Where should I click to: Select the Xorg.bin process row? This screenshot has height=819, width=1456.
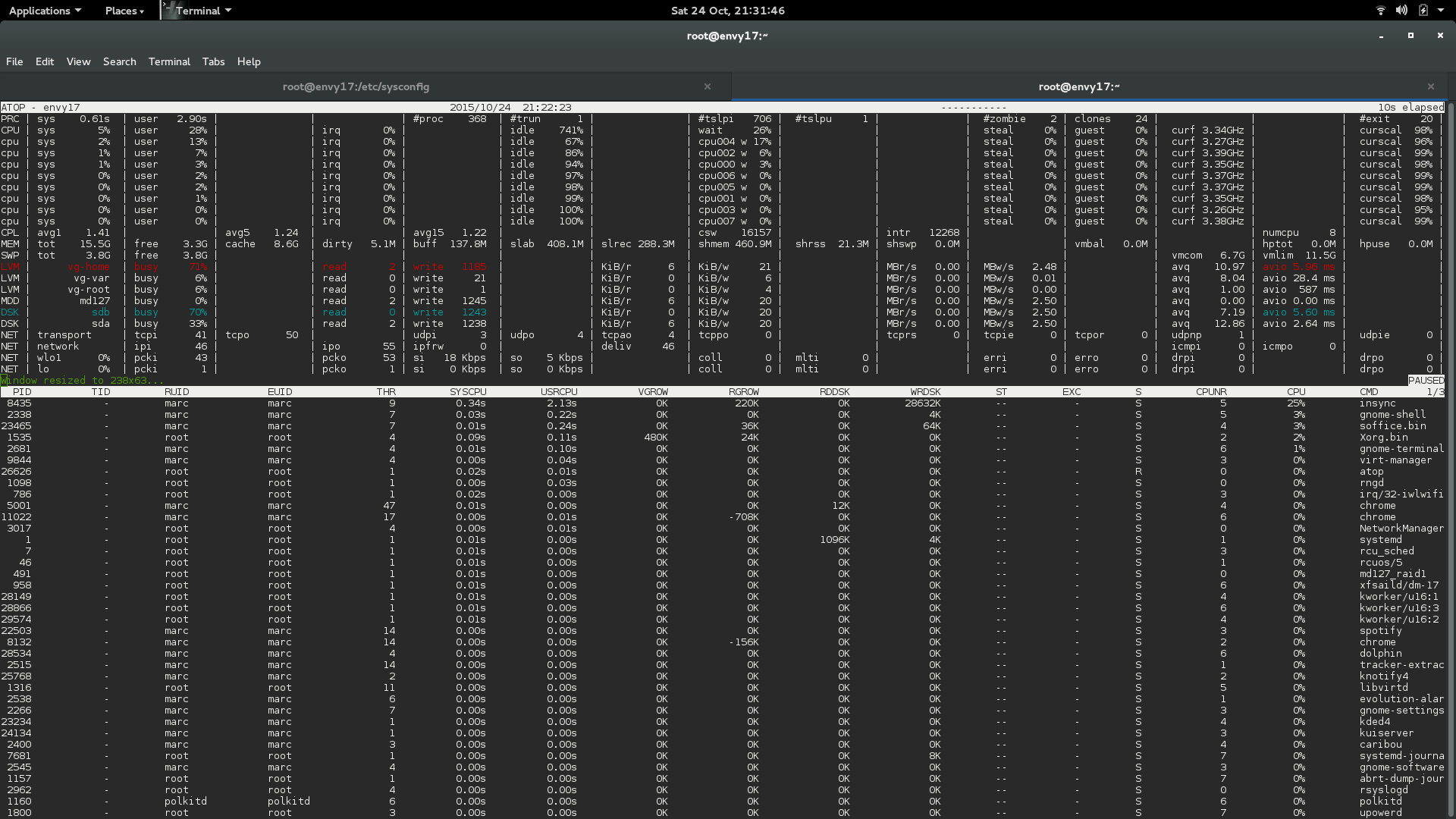[723, 438]
